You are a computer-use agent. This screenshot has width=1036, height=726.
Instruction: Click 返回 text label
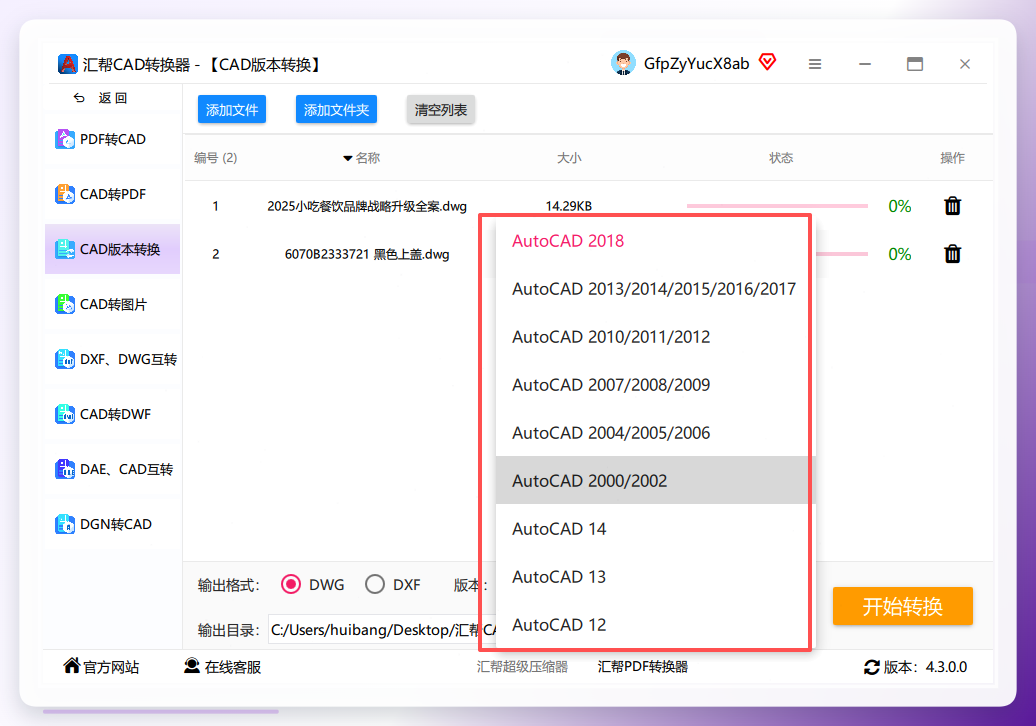point(113,98)
